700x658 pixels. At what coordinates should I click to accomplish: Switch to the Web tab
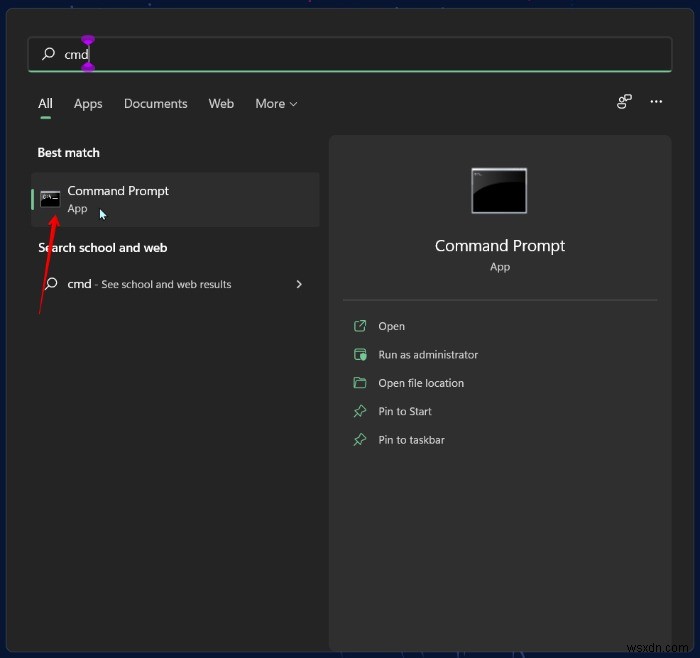(x=221, y=104)
